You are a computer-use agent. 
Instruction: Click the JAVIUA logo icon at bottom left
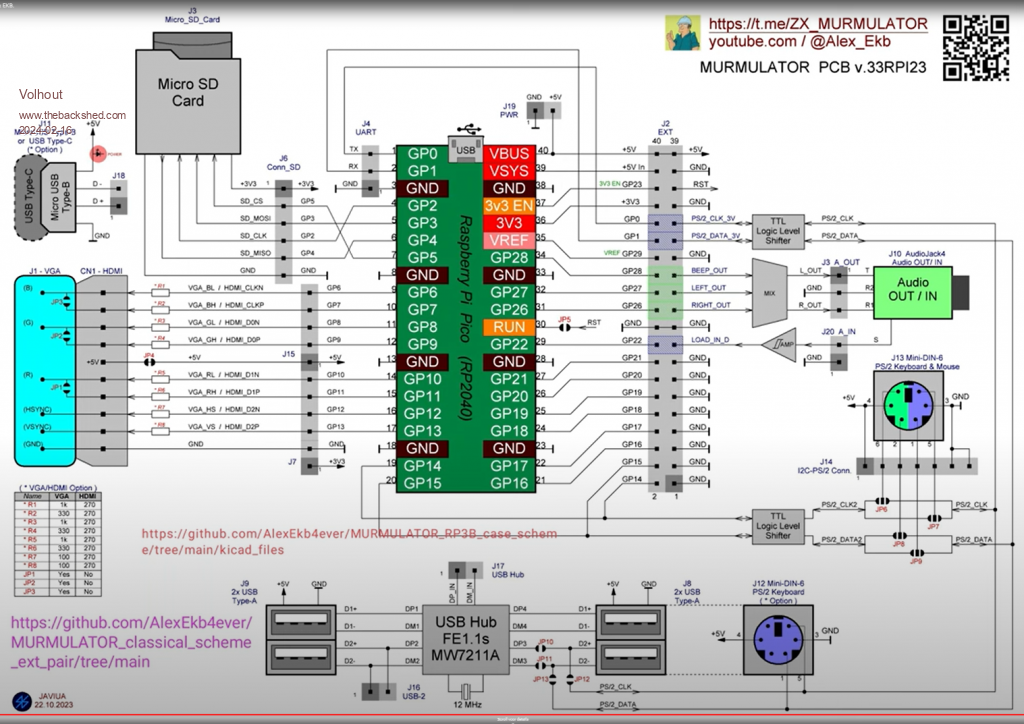pyautogui.click(x=22, y=699)
